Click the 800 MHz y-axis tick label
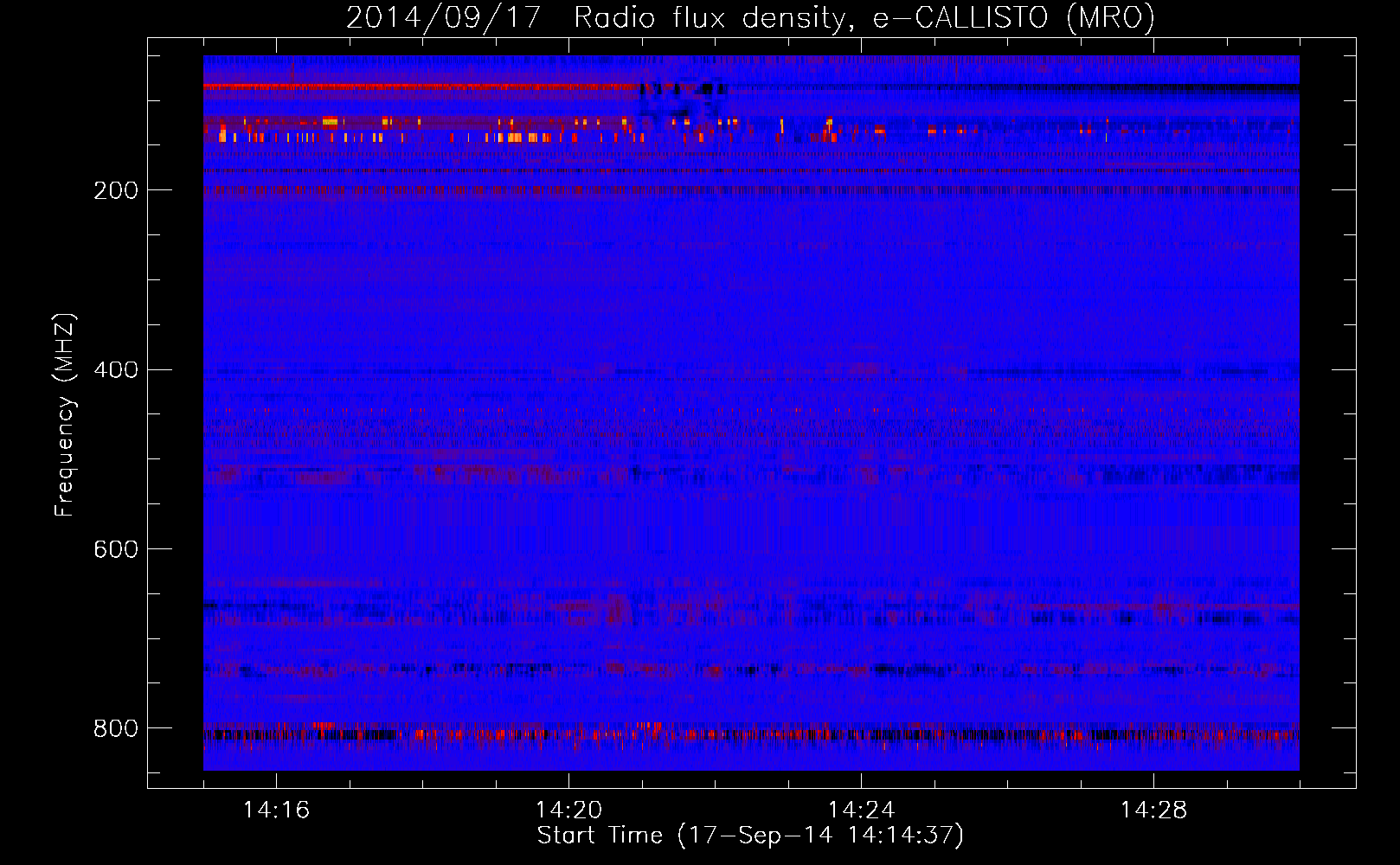The height and width of the screenshot is (865, 1400). [x=116, y=728]
